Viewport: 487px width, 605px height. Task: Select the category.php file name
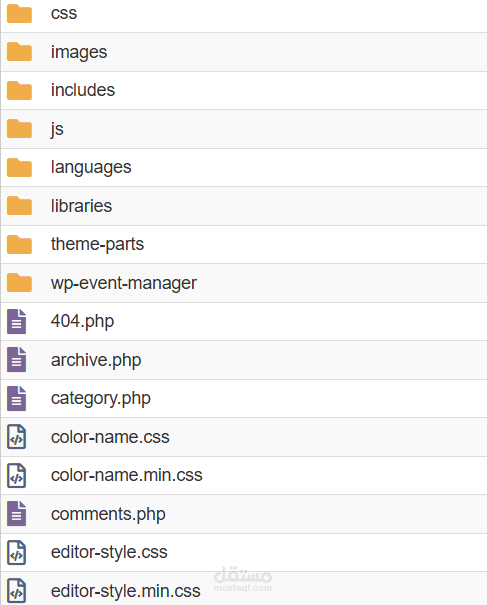tap(101, 399)
